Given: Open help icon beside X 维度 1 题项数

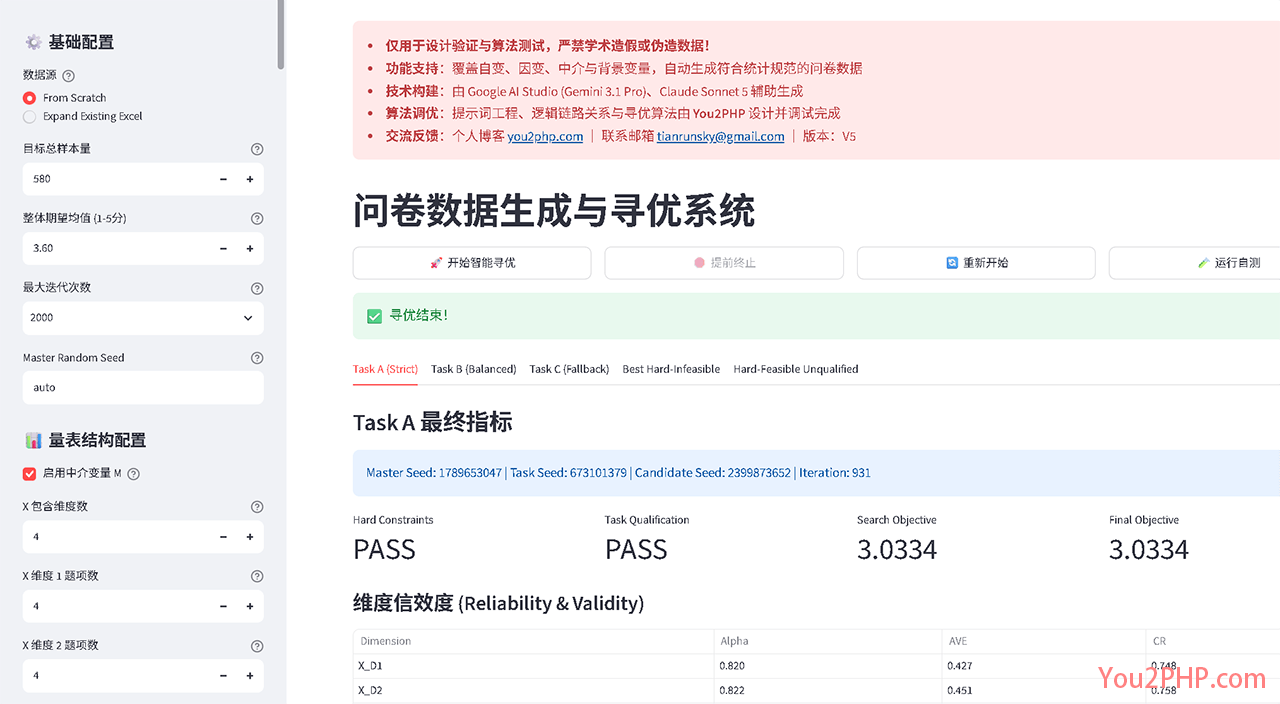Looking at the screenshot, I should [257, 576].
